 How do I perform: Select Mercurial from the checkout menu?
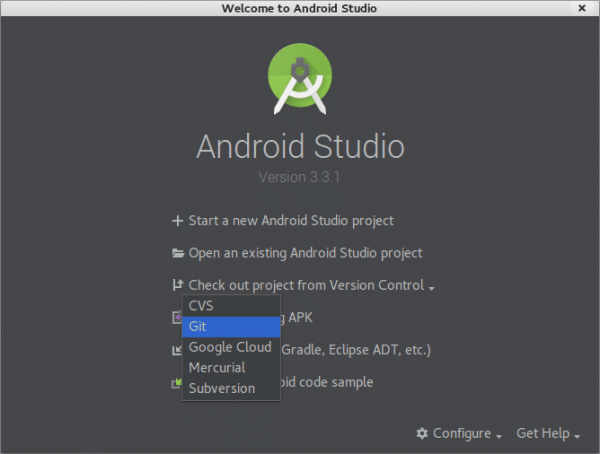coord(231,368)
